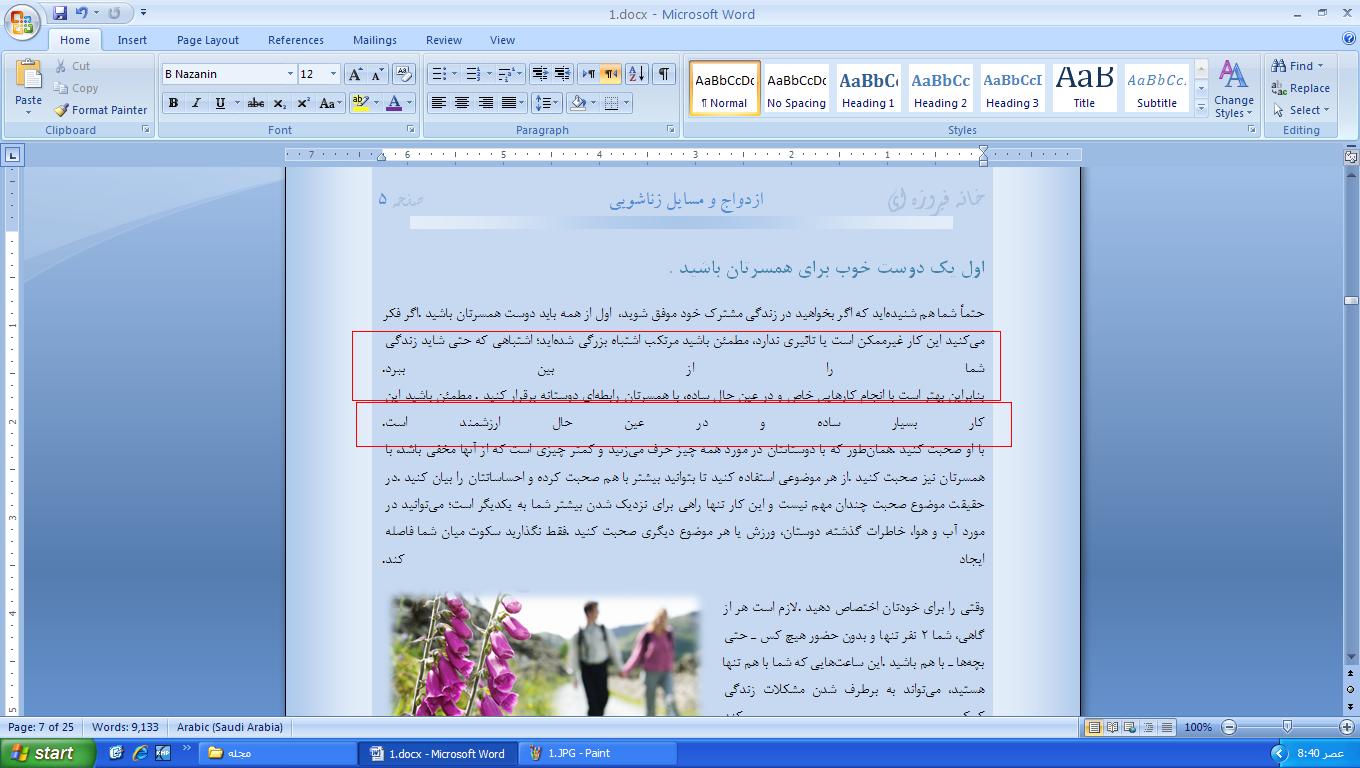Switch to Full Screen Reading view
Viewport: 1360px width, 768px height.
[x=1112, y=727]
